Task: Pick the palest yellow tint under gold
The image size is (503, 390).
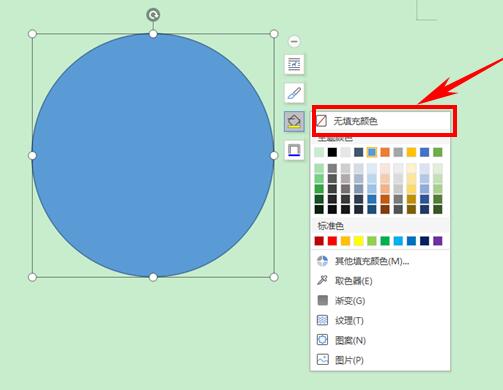Action: coord(411,168)
